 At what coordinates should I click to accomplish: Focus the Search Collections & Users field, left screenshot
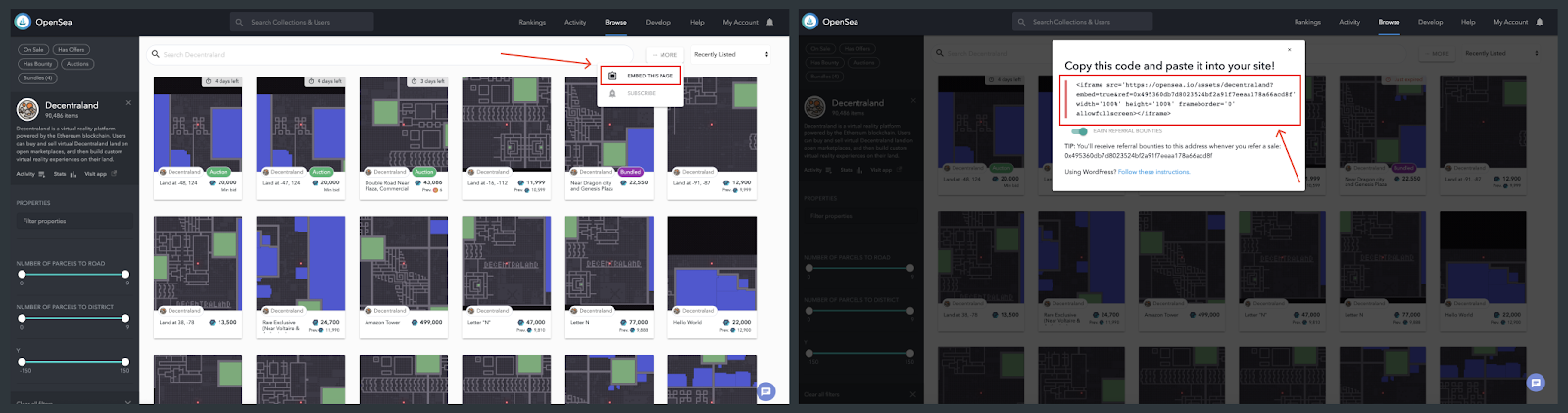[302, 22]
